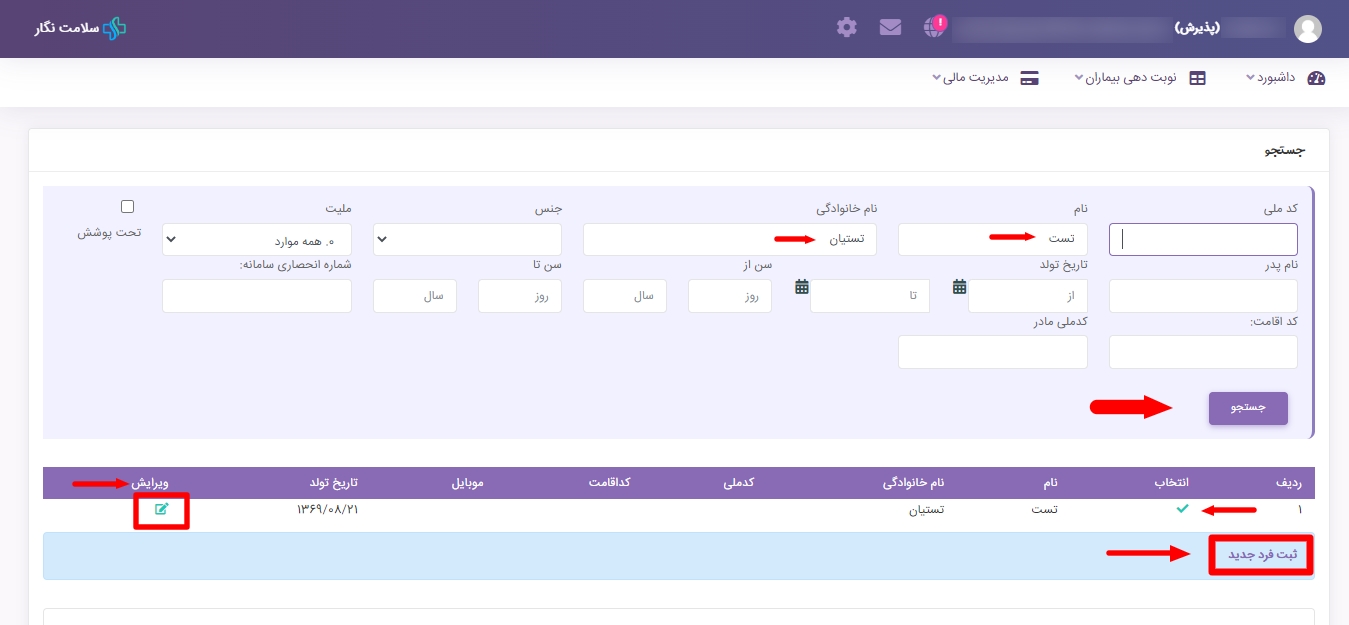1349x625 pixels.
Task: Click the green select checkmark in row 1
Action: [x=1182, y=510]
